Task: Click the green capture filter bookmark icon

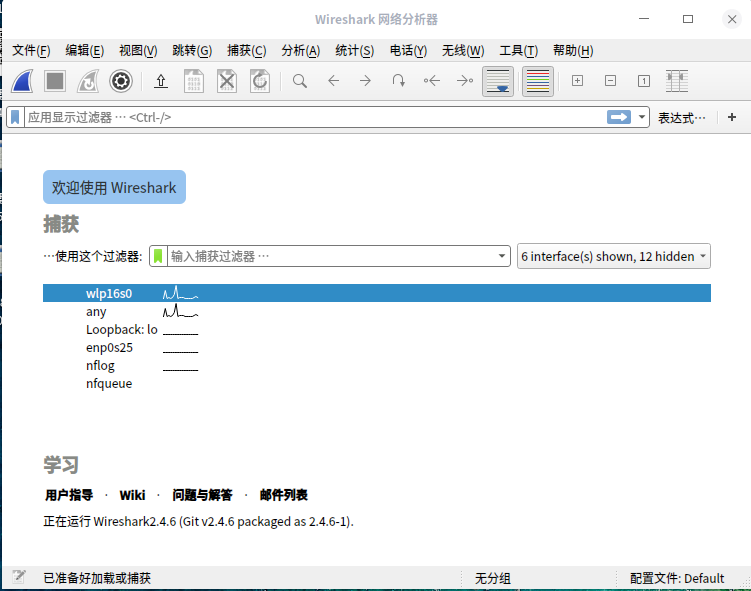Action: pos(158,256)
